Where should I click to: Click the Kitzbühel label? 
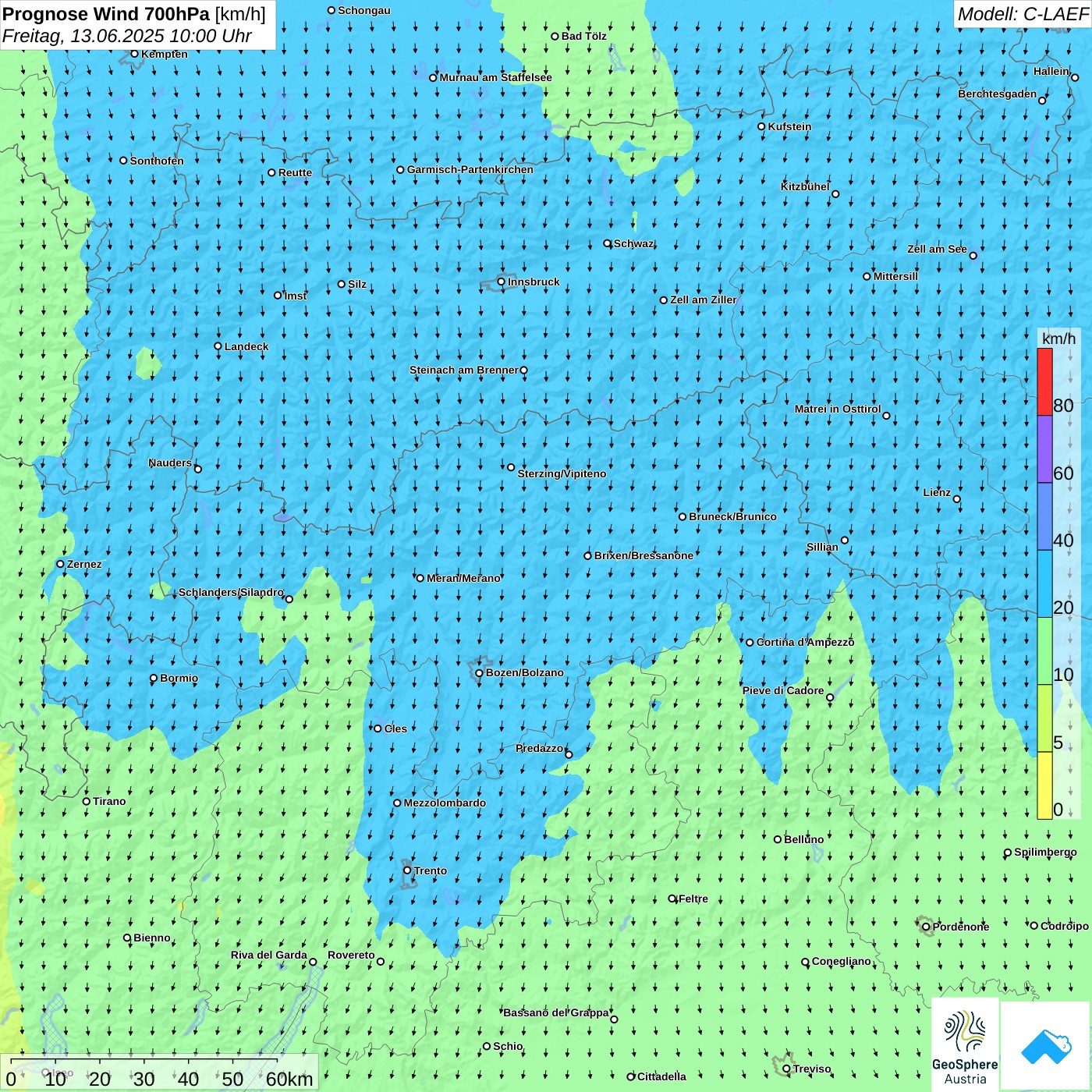tap(805, 186)
